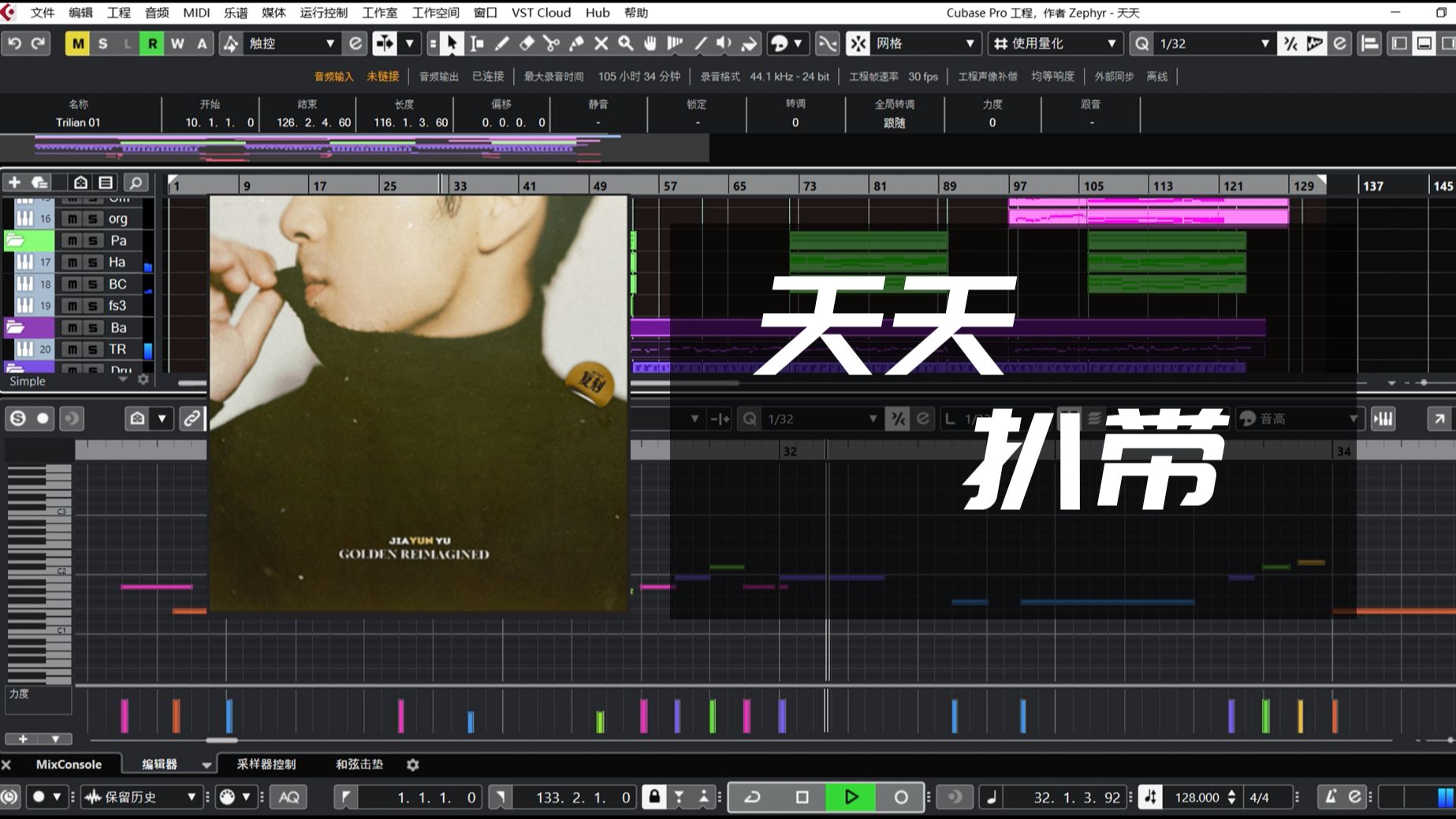Click the Iterative Quantize icon in main toolbar
This screenshot has width=1456, height=819.
pos(1290,43)
